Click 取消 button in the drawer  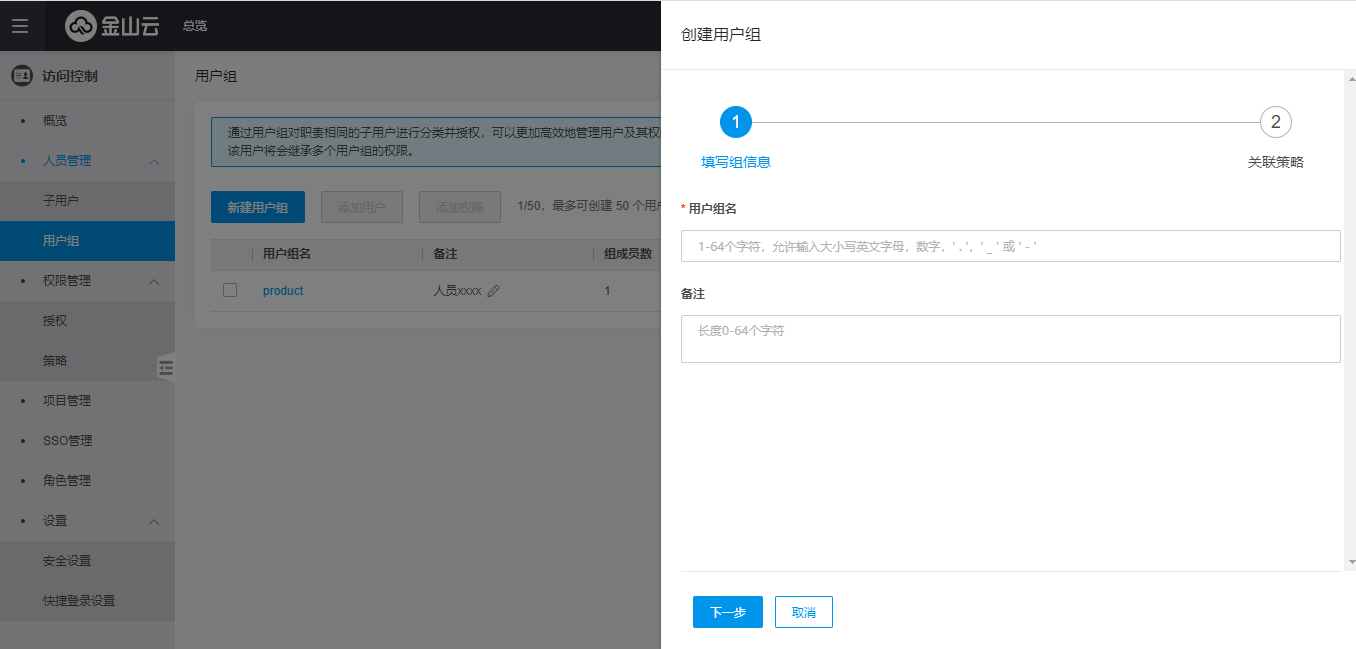804,612
